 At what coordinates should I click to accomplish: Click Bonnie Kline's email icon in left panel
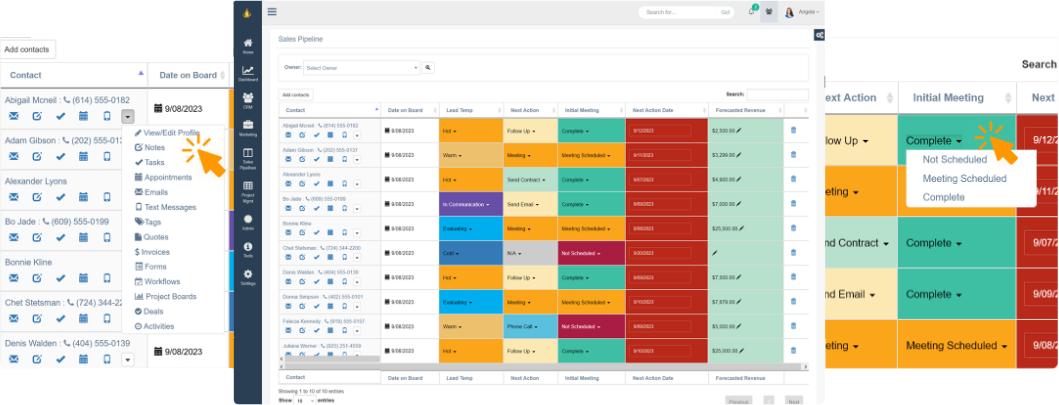point(14,278)
